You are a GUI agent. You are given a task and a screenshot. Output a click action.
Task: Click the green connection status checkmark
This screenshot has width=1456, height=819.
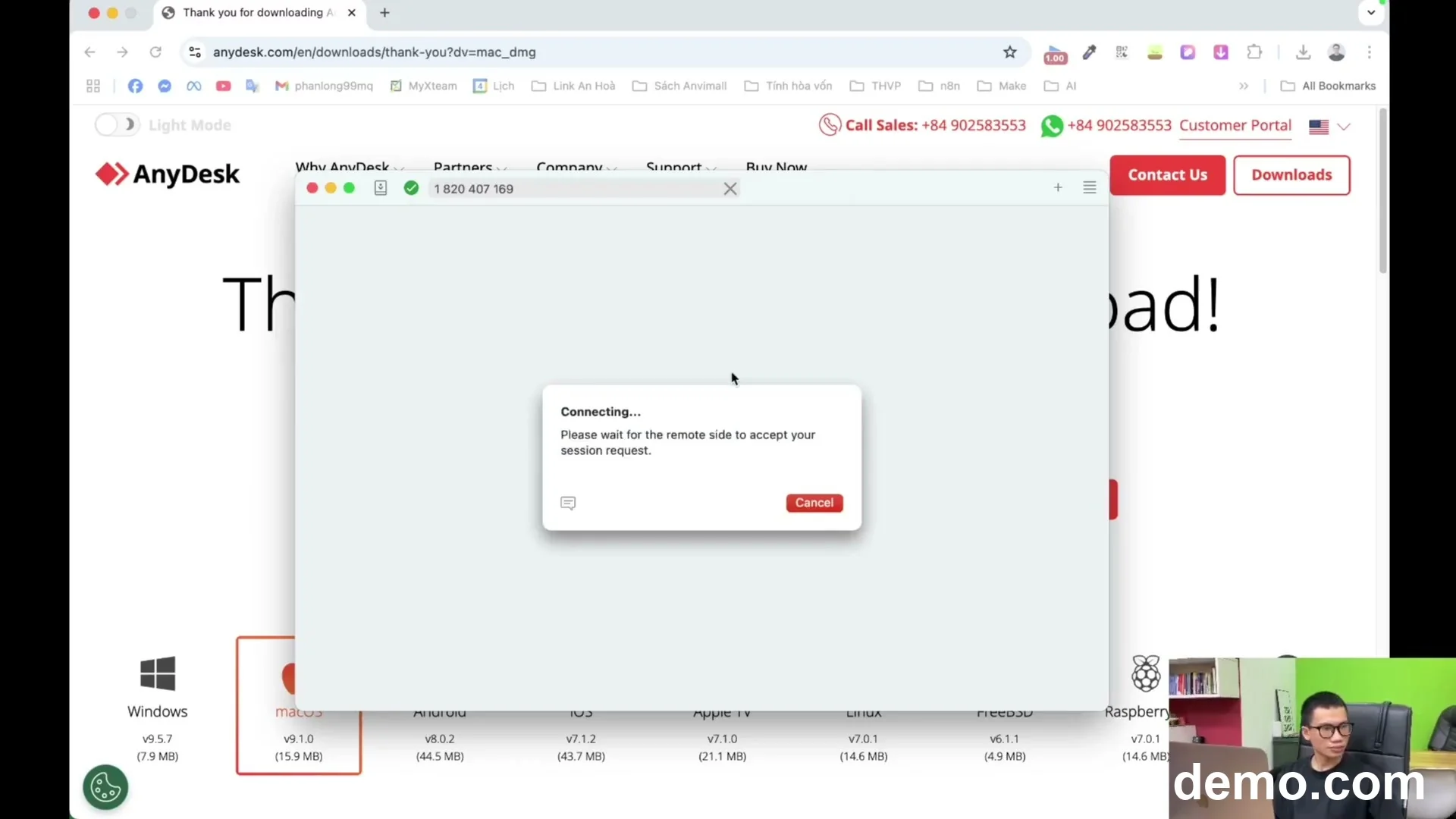click(x=411, y=188)
